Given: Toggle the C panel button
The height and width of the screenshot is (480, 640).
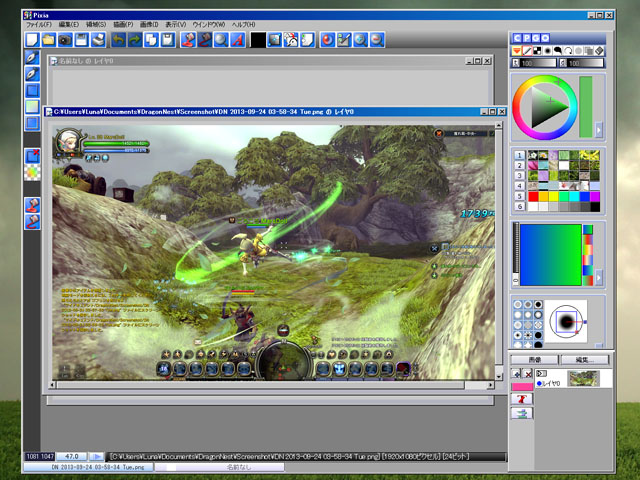Looking at the screenshot, I should tap(518, 38).
